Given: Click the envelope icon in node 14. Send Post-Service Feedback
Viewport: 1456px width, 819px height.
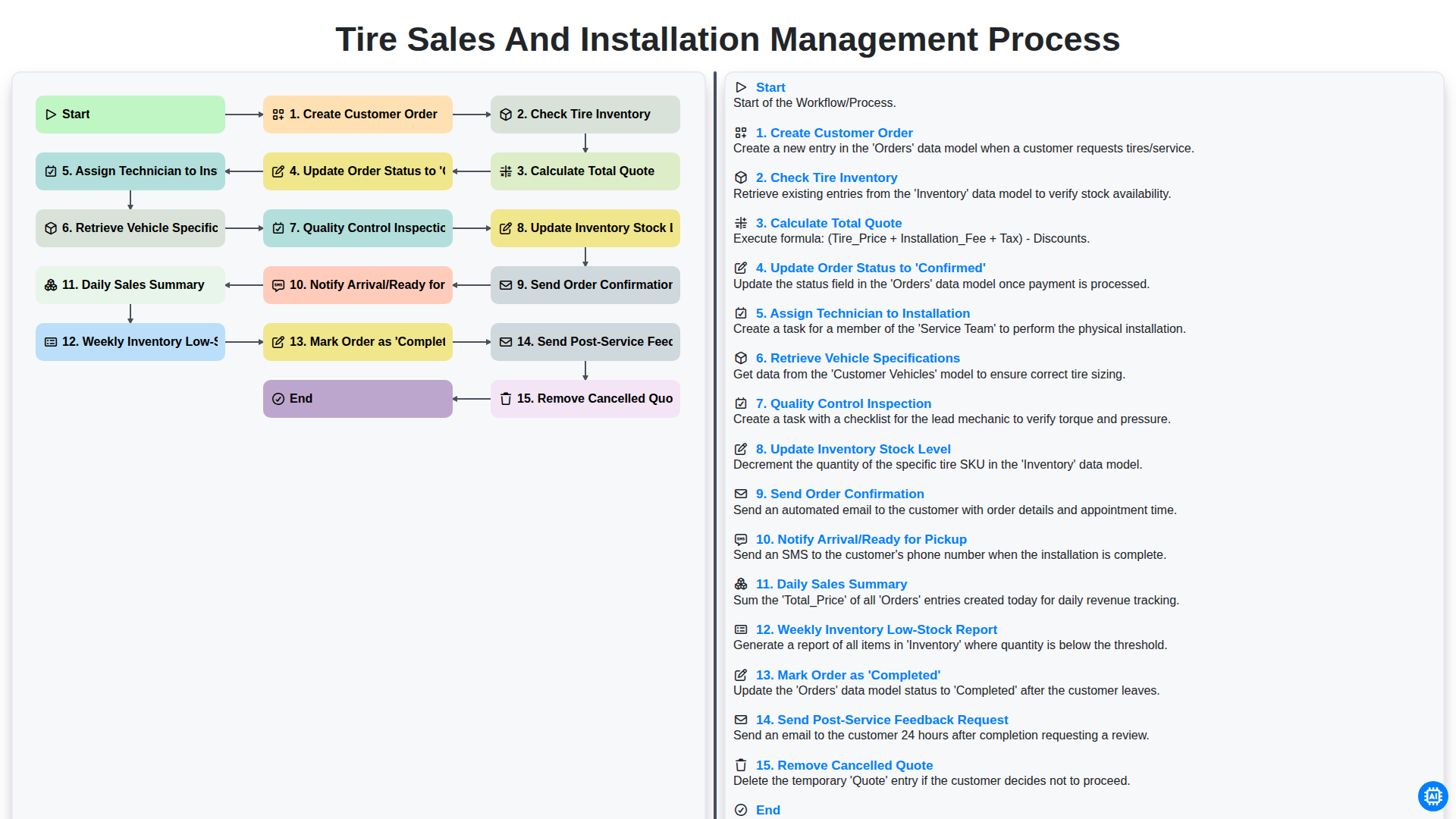Looking at the screenshot, I should click(506, 342).
